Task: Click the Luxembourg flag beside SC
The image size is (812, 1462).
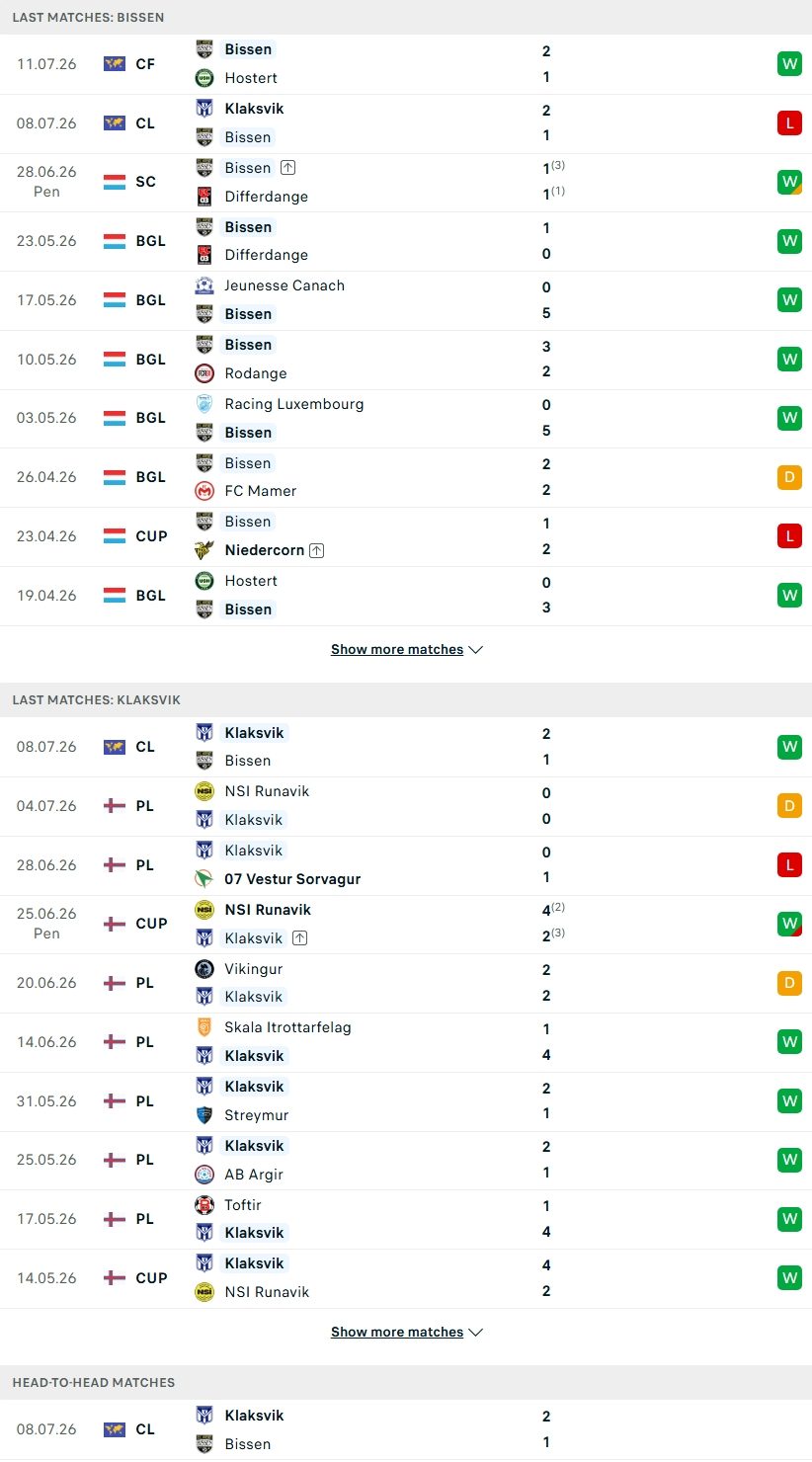Action: click(115, 182)
